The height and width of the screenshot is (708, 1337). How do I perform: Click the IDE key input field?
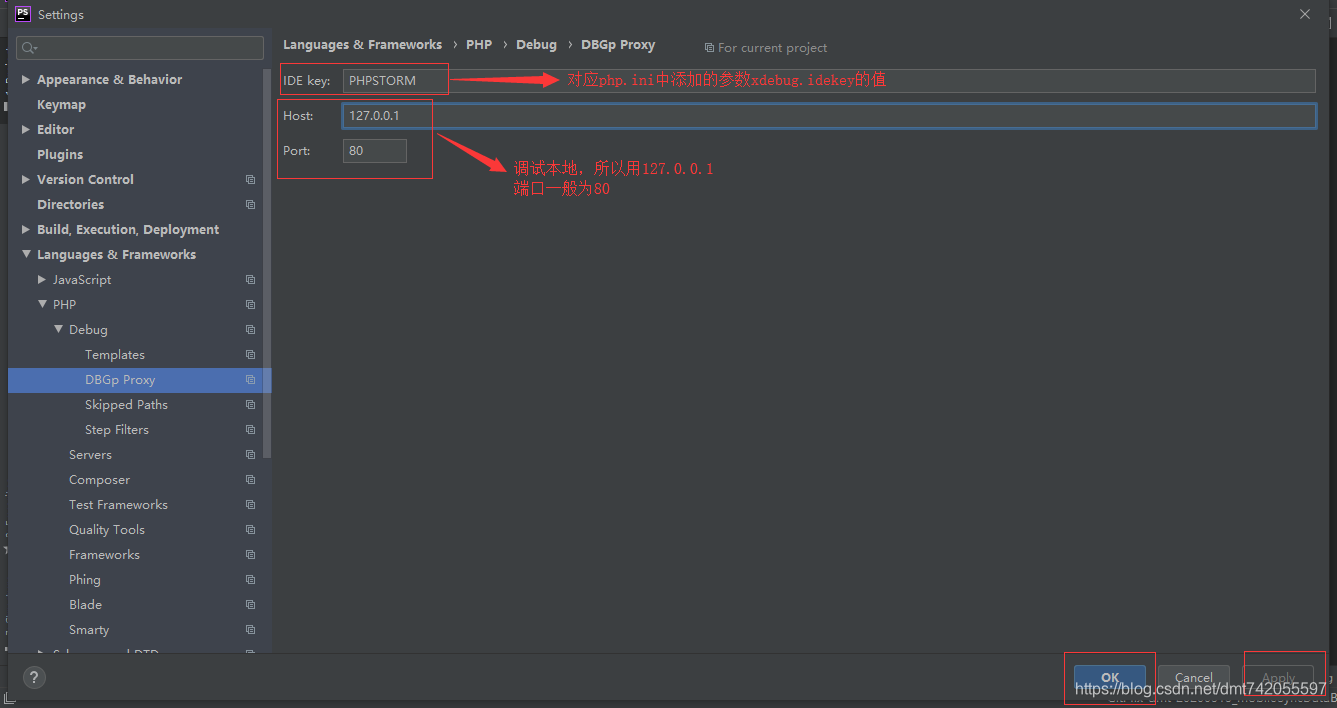(829, 80)
